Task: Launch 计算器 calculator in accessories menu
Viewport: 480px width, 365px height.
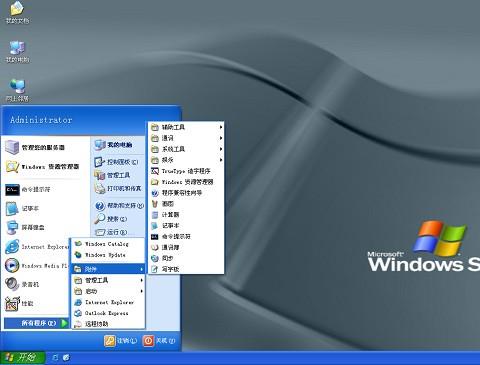Action: tap(186, 215)
